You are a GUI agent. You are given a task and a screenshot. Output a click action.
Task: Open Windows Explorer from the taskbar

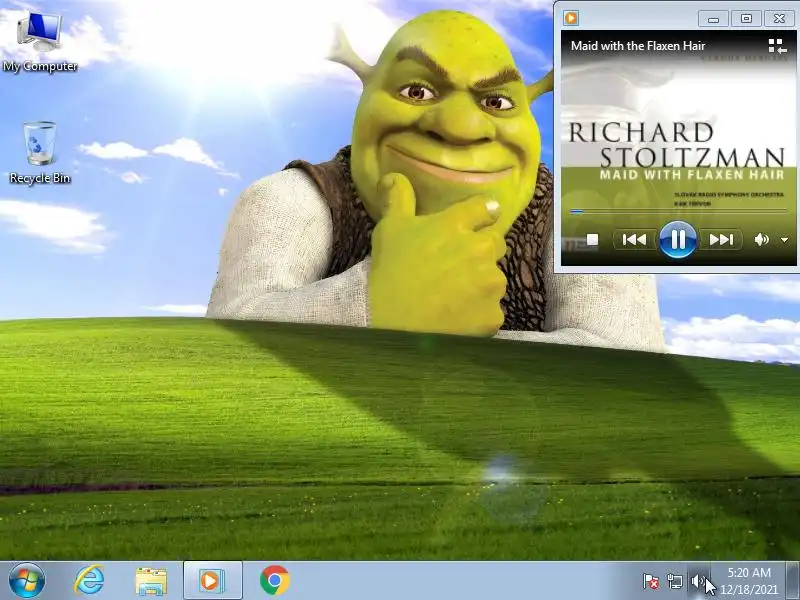pyautogui.click(x=151, y=581)
